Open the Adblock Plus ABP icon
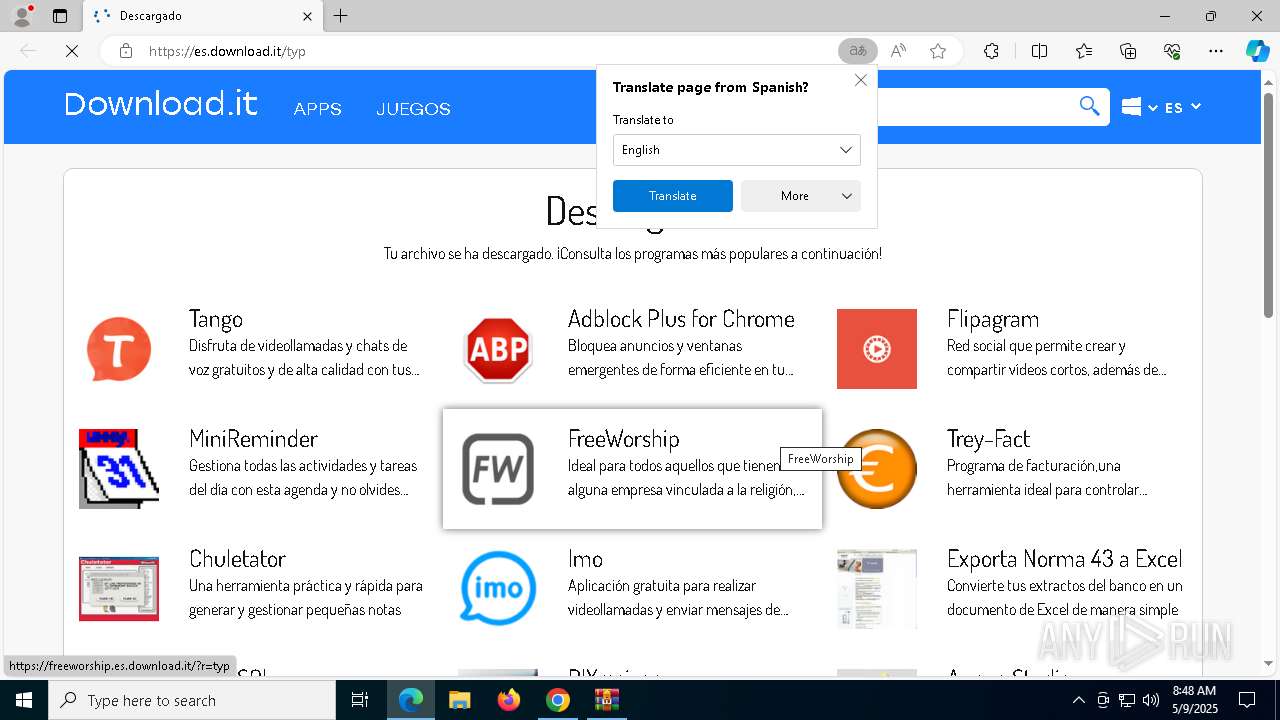This screenshot has height=720, width=1280. [498, 349]
